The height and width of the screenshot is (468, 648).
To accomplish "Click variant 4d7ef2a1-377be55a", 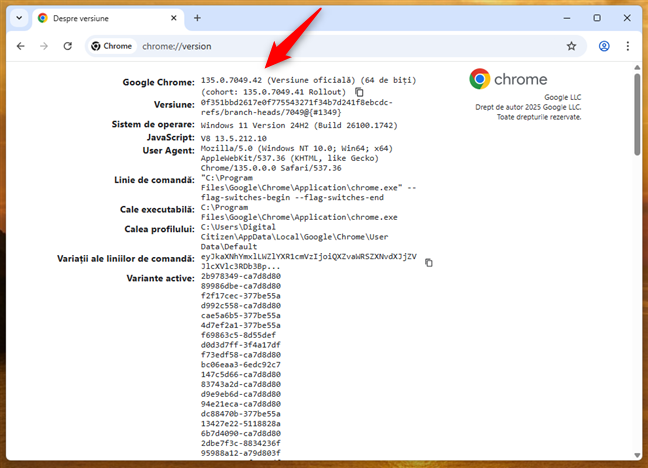I will 241,325.
